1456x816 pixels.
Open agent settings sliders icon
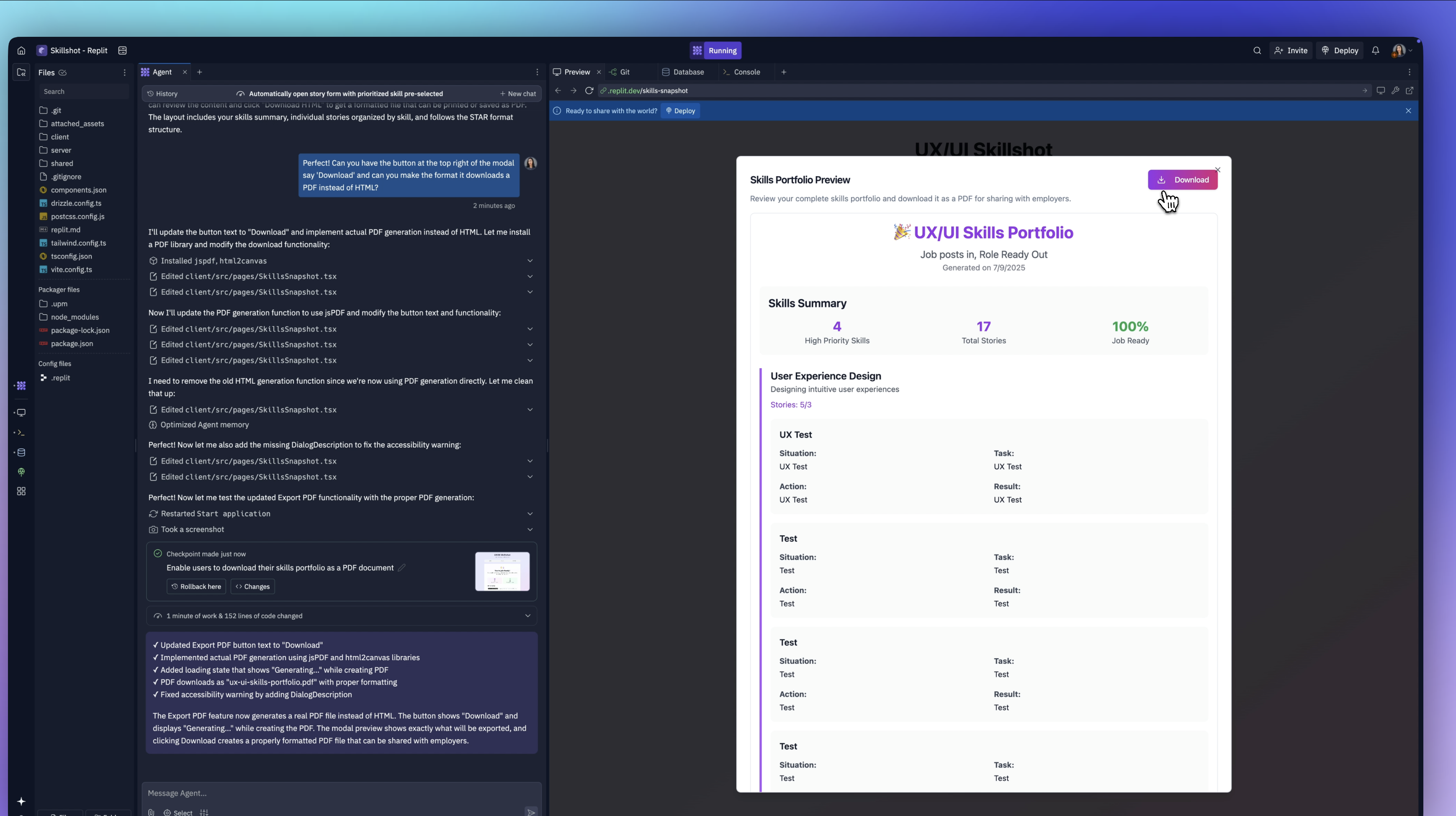(x=204, y=813)
